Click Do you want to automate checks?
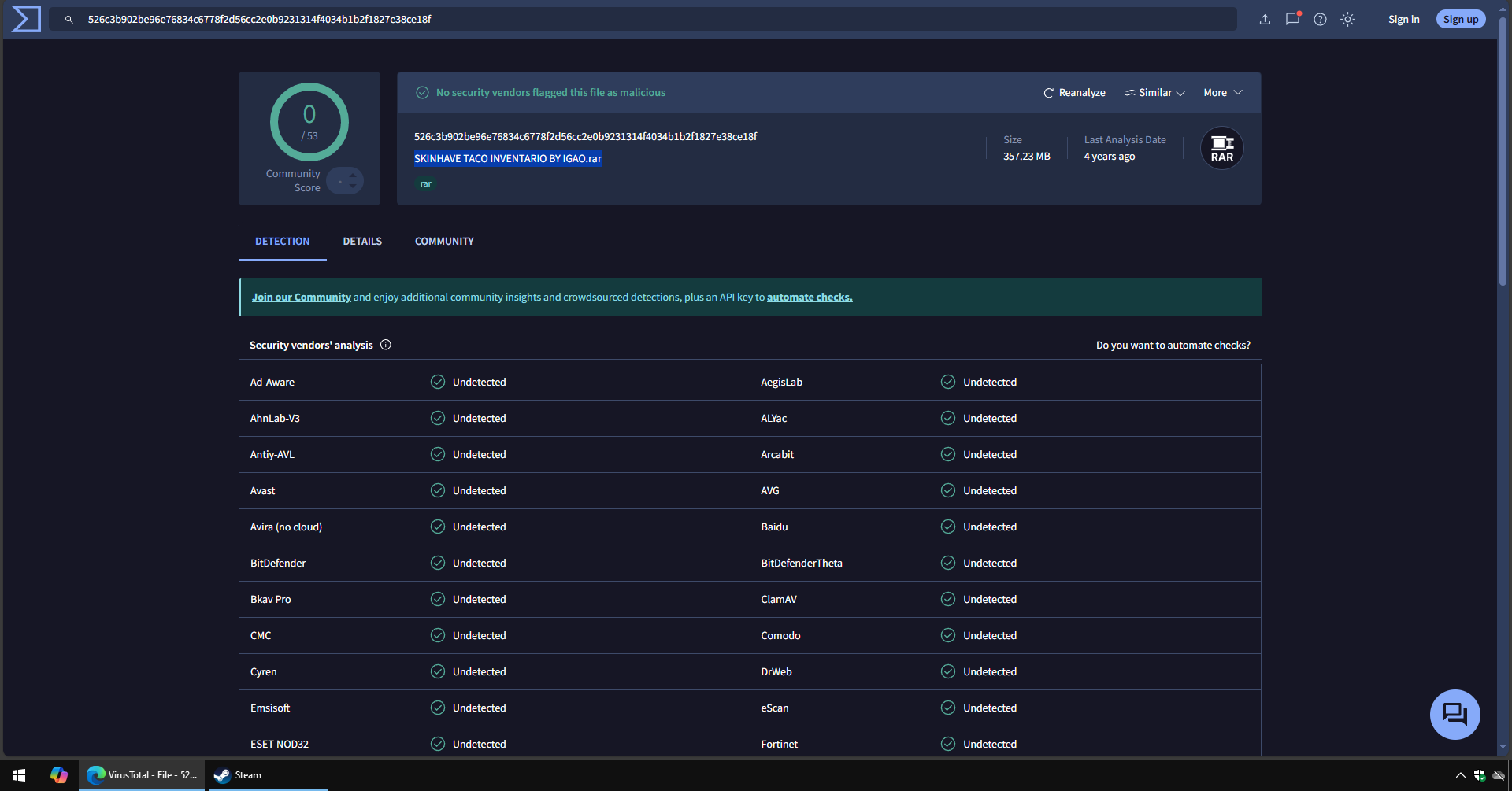1512x791 pixels. pyautogui.click(x=1173, y=345)
